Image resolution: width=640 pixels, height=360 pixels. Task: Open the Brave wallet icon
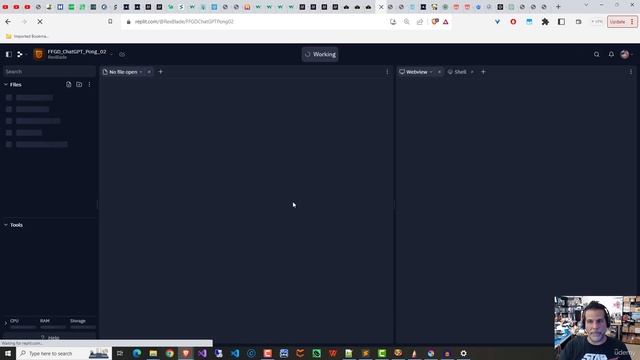click(x=578, y=22)
